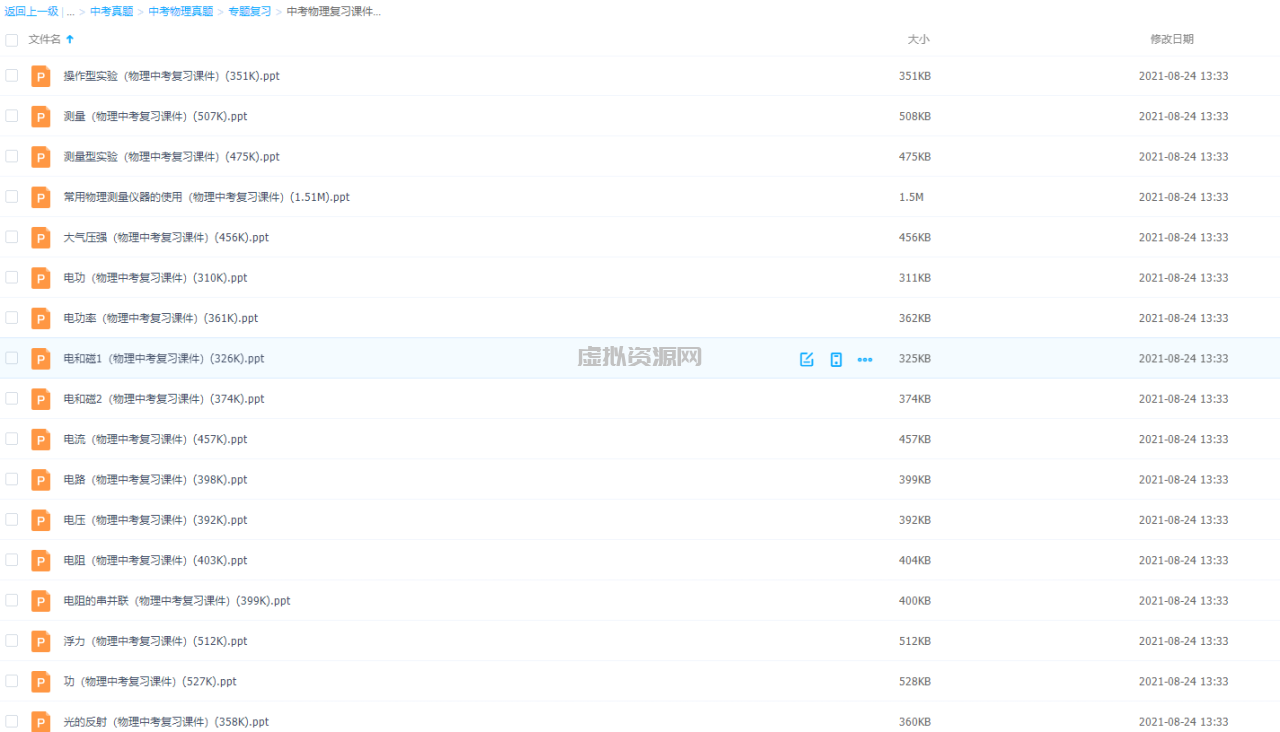Check the box for 电功率 file
Viewport: 1280px width, 732px height.
pos(12,317)
